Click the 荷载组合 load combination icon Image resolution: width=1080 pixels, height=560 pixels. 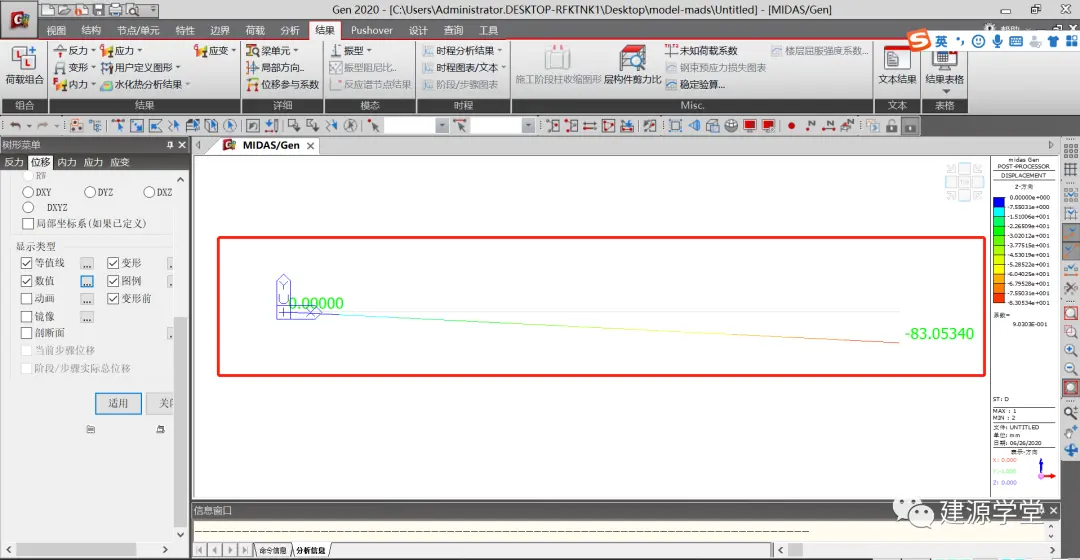click(x=24, y=65)
